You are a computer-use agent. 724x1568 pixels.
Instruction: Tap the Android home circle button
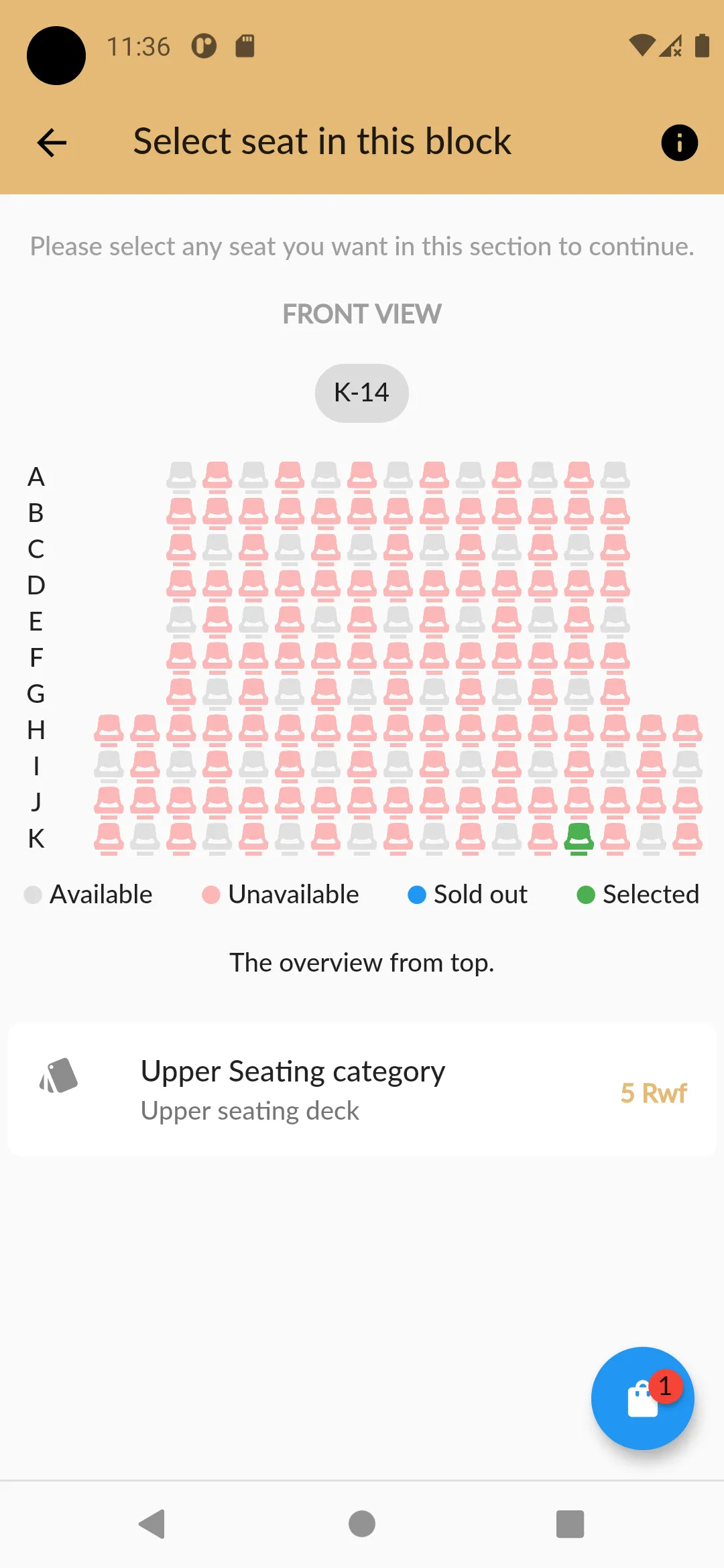tap(362, 1524)
